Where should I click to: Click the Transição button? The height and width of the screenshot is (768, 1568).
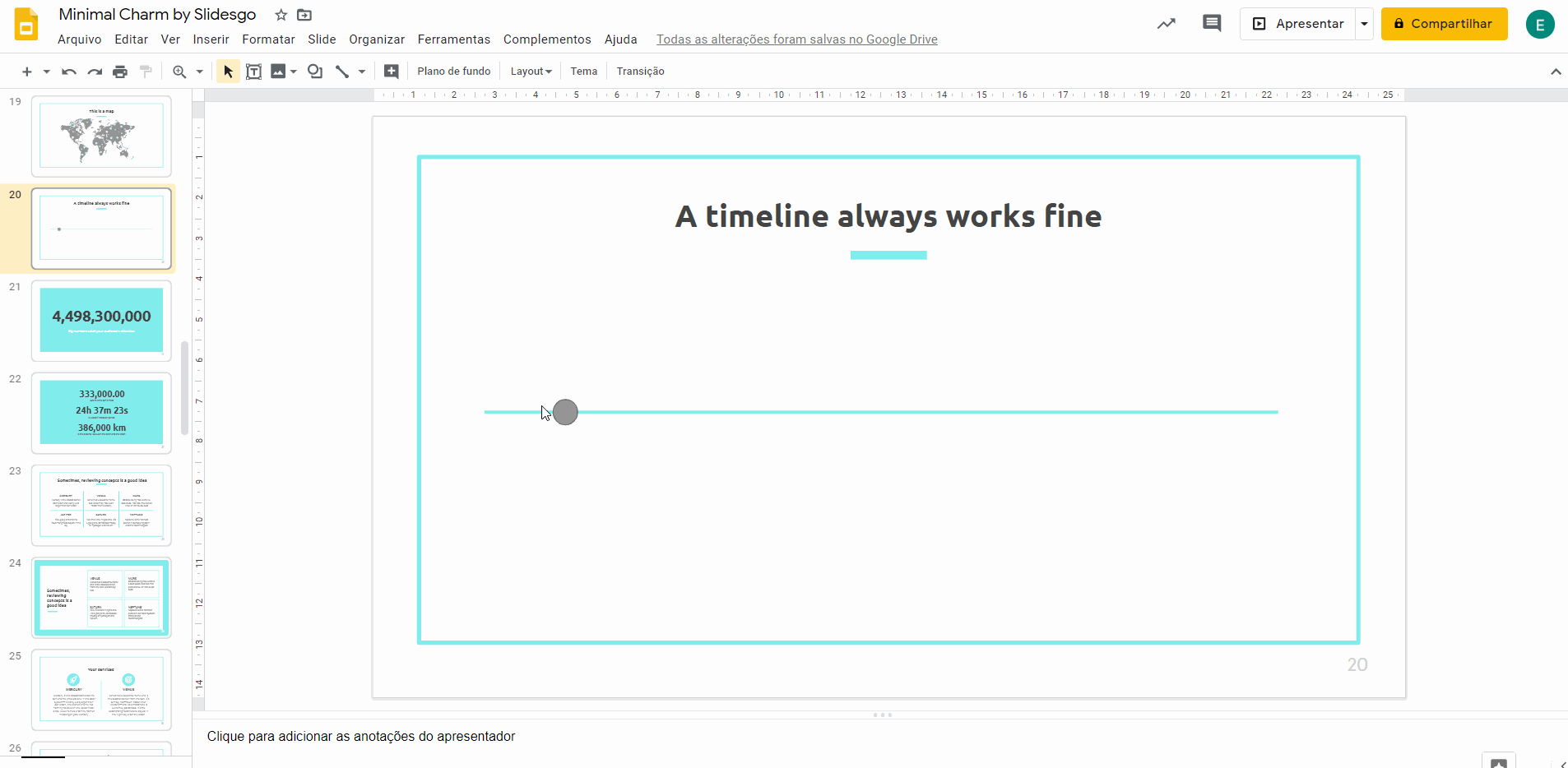[641, 72]
